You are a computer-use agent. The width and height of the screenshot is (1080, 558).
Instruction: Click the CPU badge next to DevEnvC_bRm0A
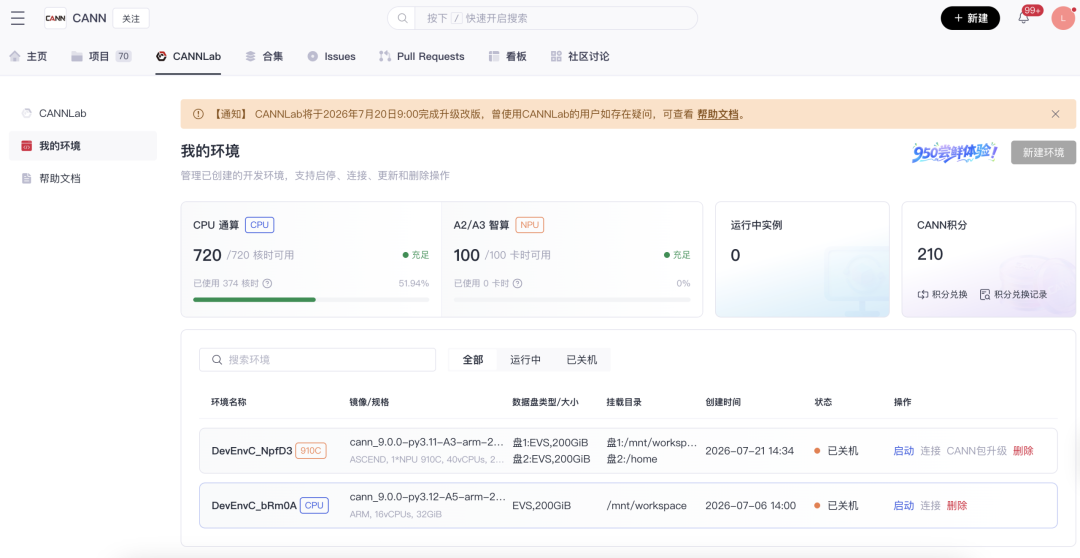pyautogui.click(x=314, y=506)
